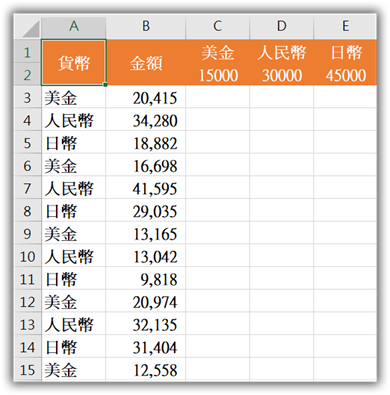Click the orange 人民幣 header in column D
Image resolution: width=390 pixels, height=395 pixels.
click(282, 52)
